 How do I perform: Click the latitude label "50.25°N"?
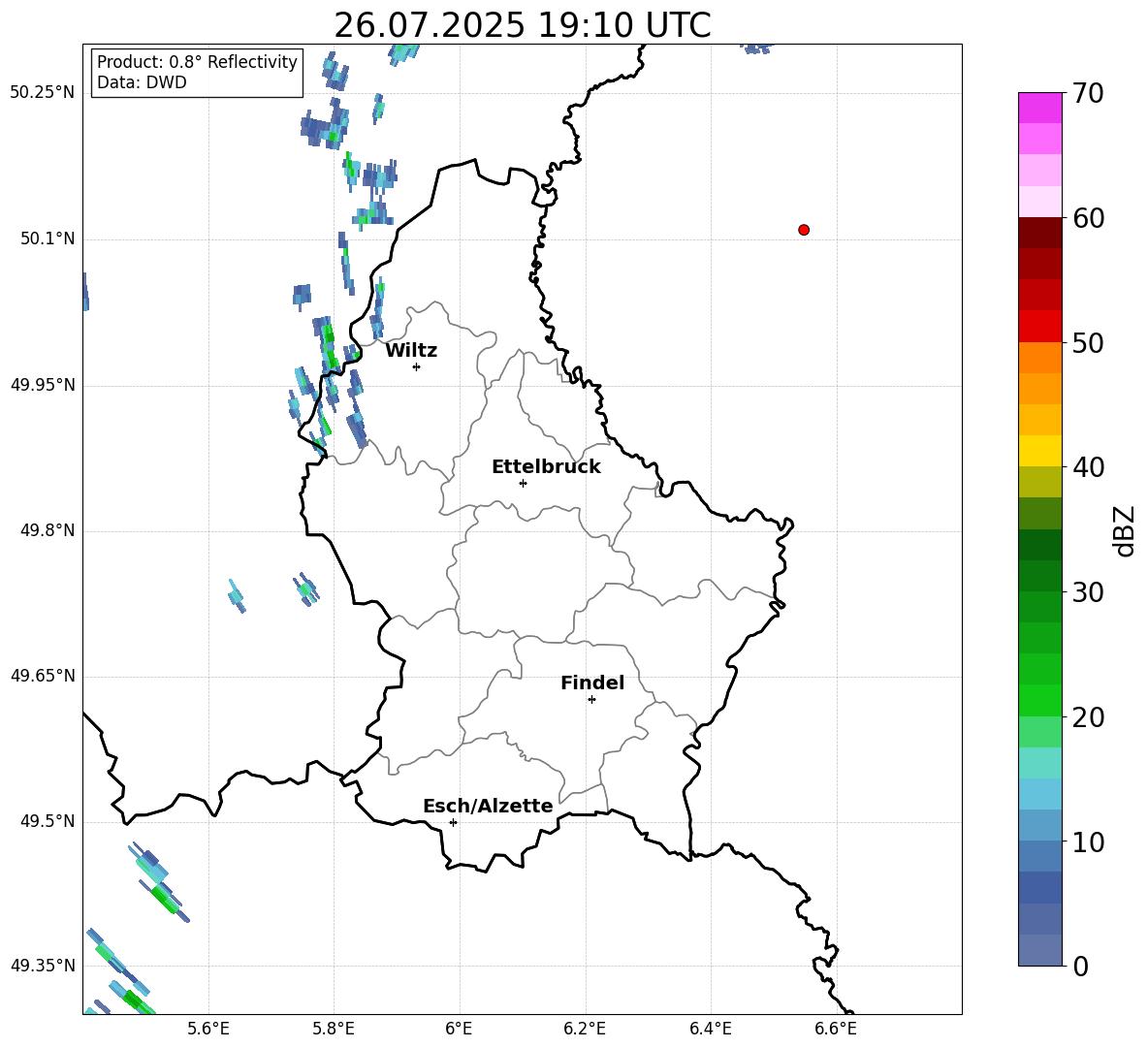pyautogui.click(x=43, y=93)
